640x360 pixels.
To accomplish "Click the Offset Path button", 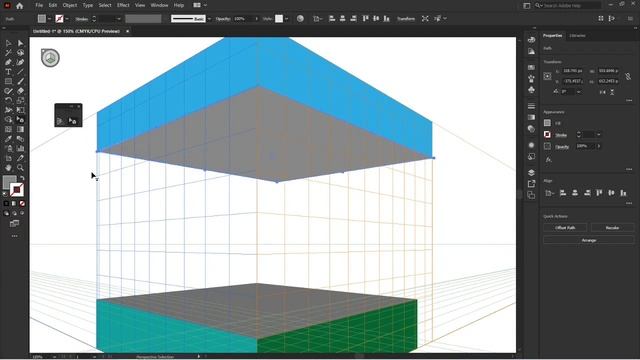I will point(565,228).
